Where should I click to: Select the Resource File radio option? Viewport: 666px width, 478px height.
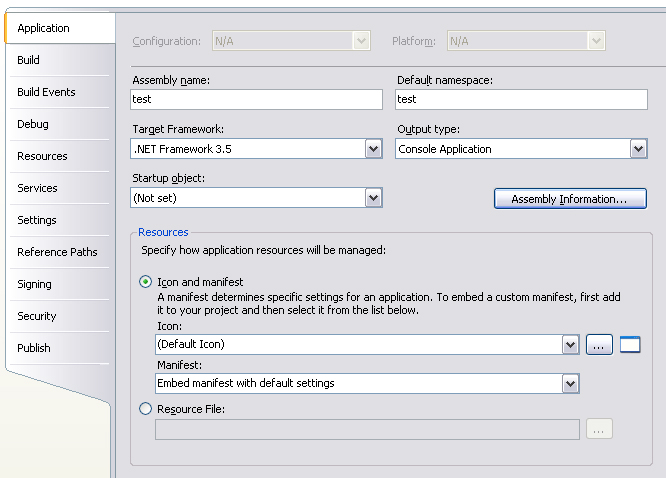146,409
